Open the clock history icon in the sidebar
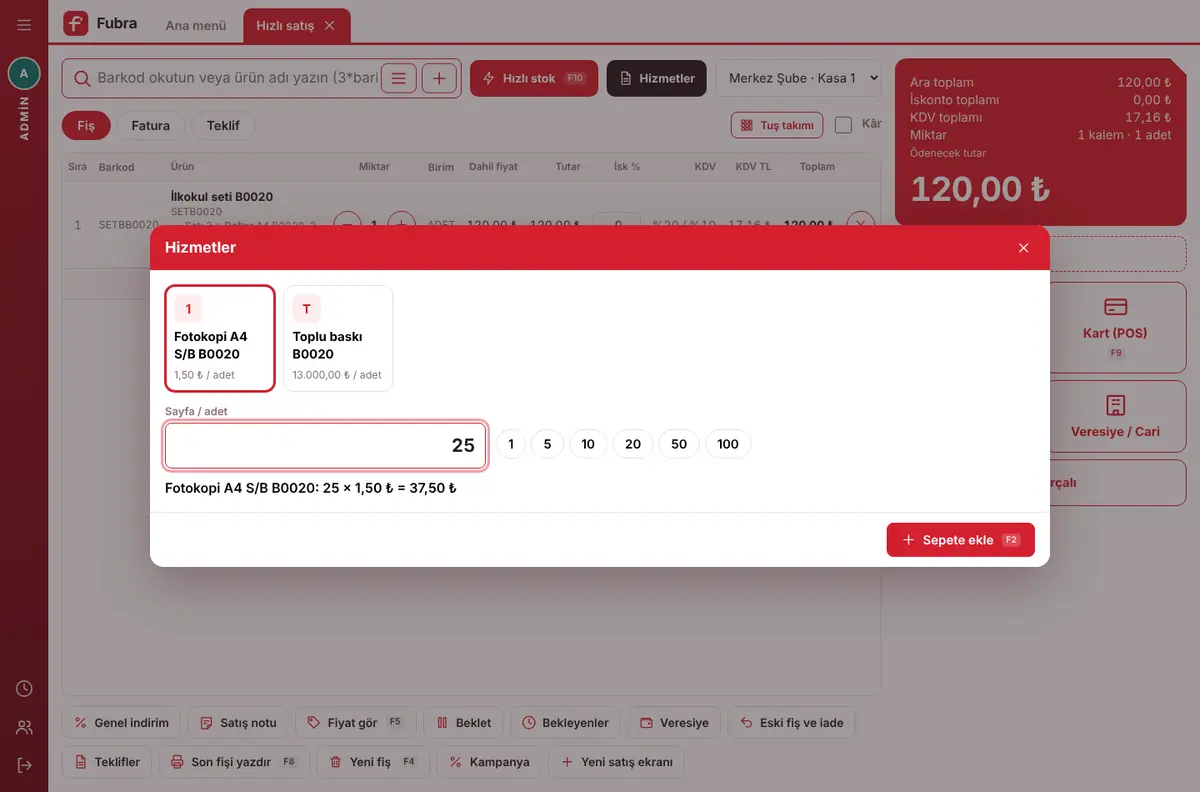 [24, 689]
